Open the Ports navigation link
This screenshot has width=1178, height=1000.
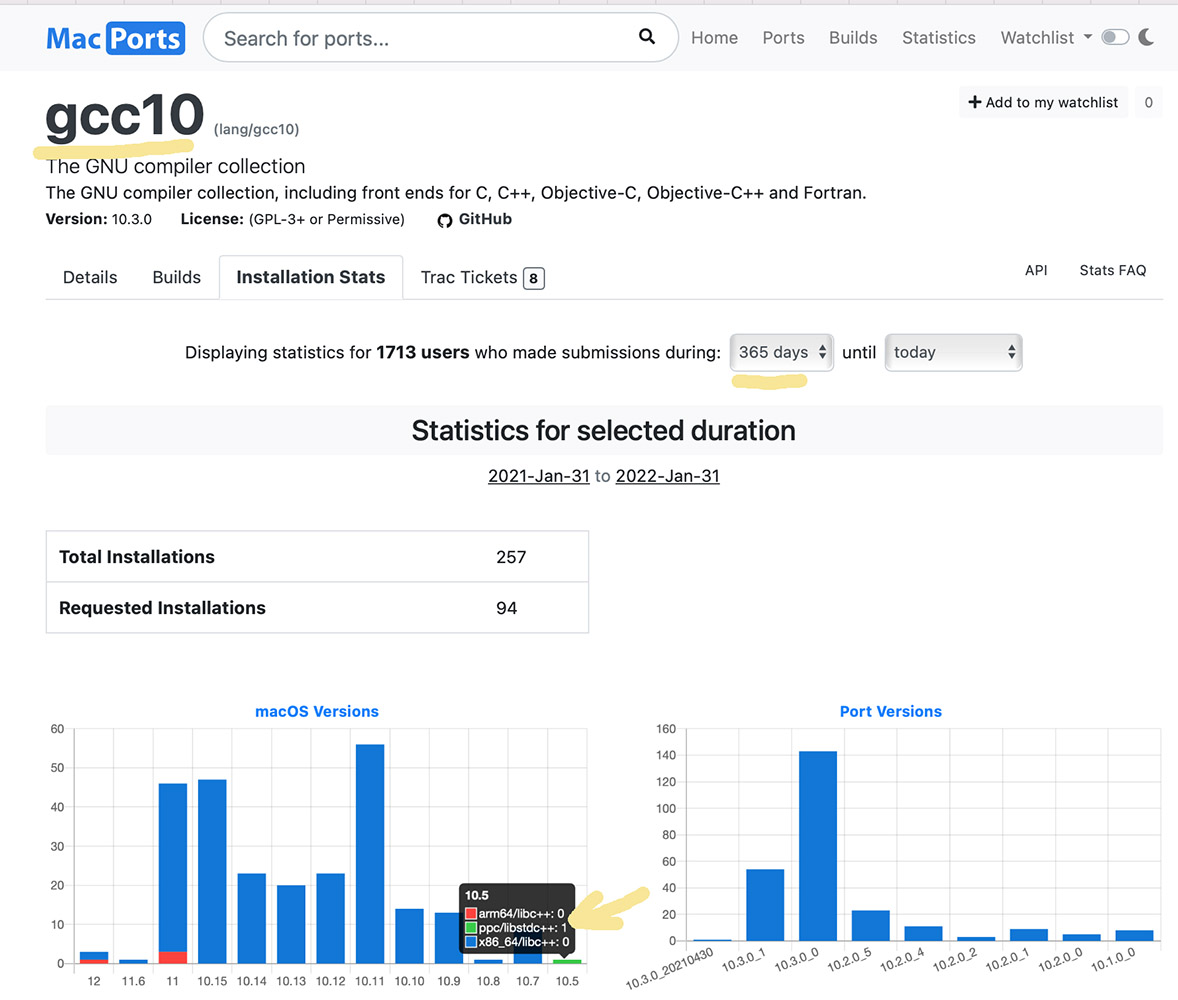(x=783, y=38)
